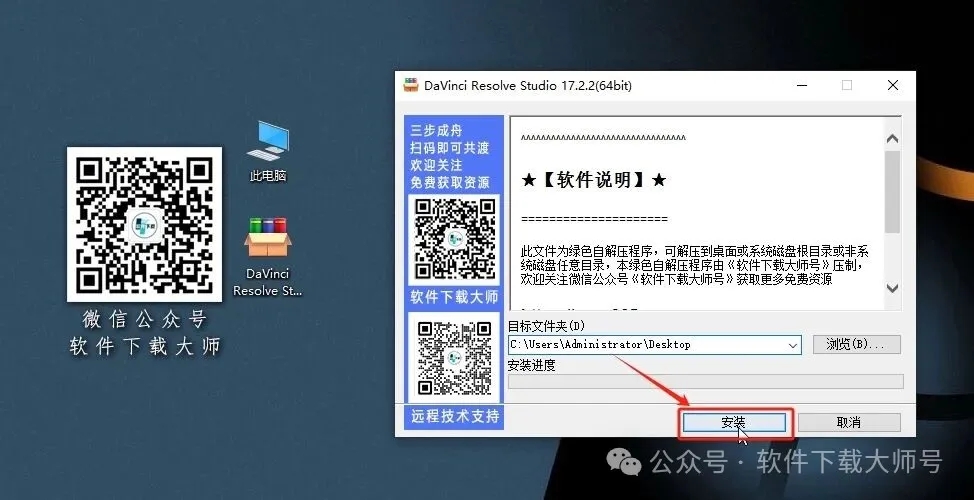This screenshot has height=500, width=974.
Task: Close the installer window
Action: 893,85
